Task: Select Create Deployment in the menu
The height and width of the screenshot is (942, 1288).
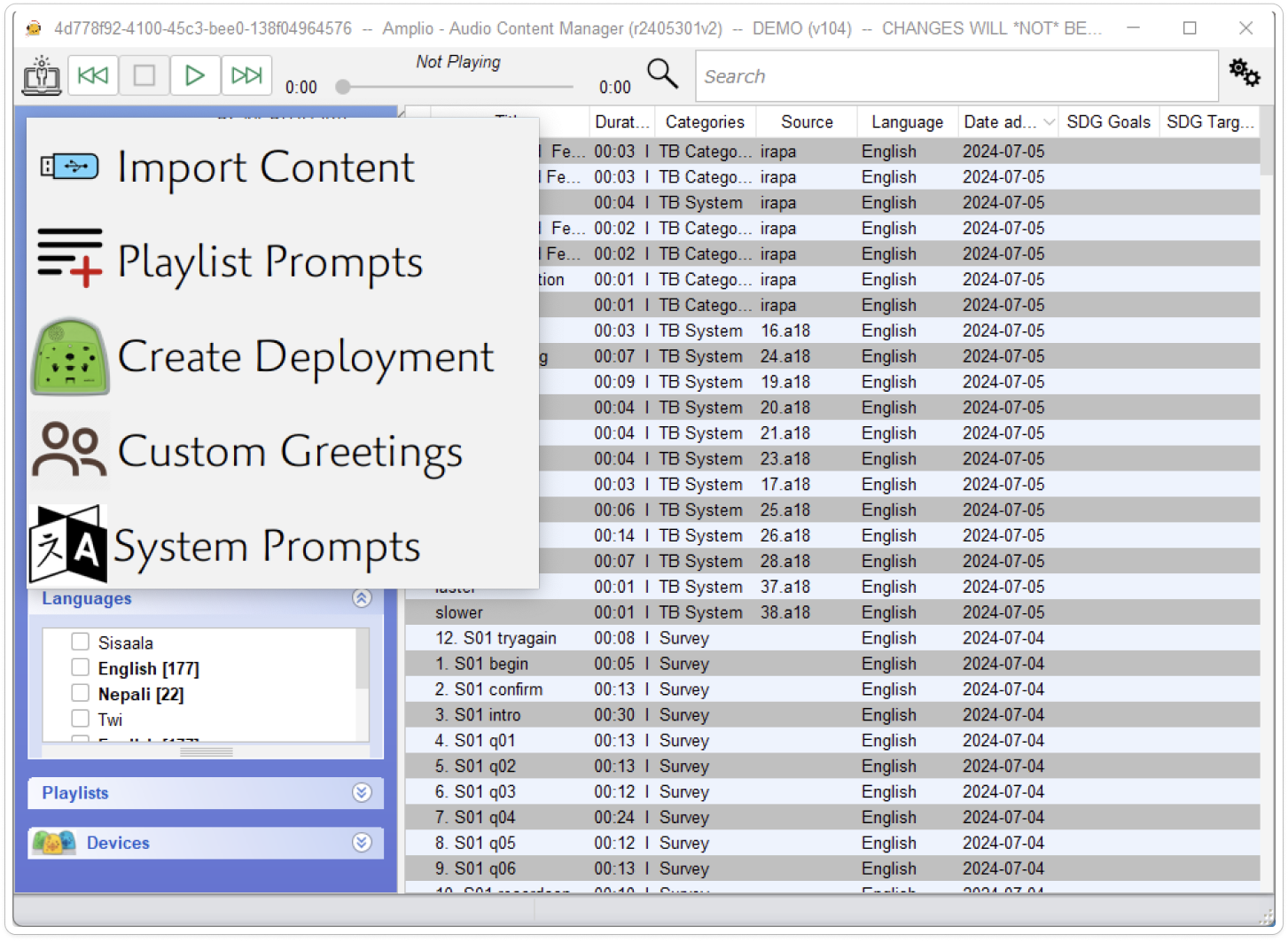Action: [x=305, y=356]
